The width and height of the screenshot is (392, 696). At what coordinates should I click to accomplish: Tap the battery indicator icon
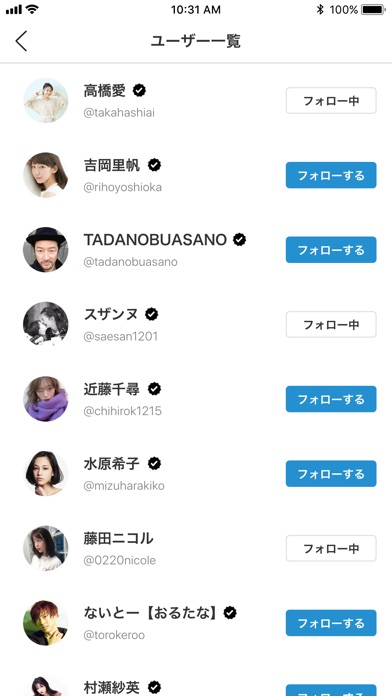coord(373,9)
